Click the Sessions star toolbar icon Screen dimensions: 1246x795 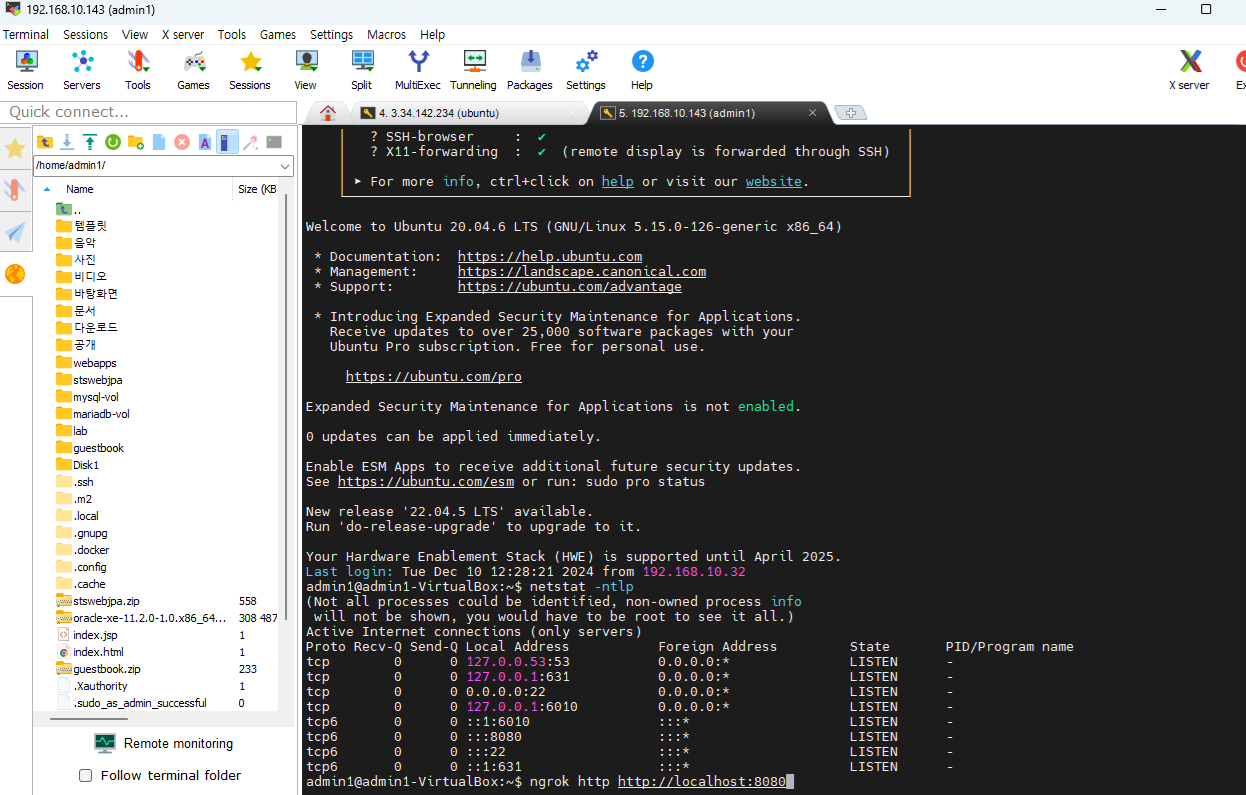tap(250, 70)
